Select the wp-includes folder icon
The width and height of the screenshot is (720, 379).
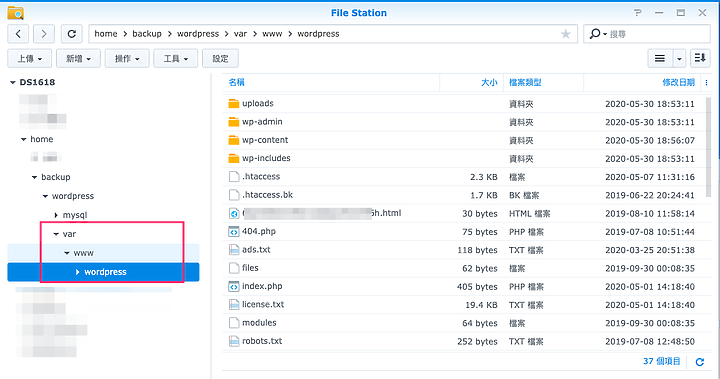point(234,158)
